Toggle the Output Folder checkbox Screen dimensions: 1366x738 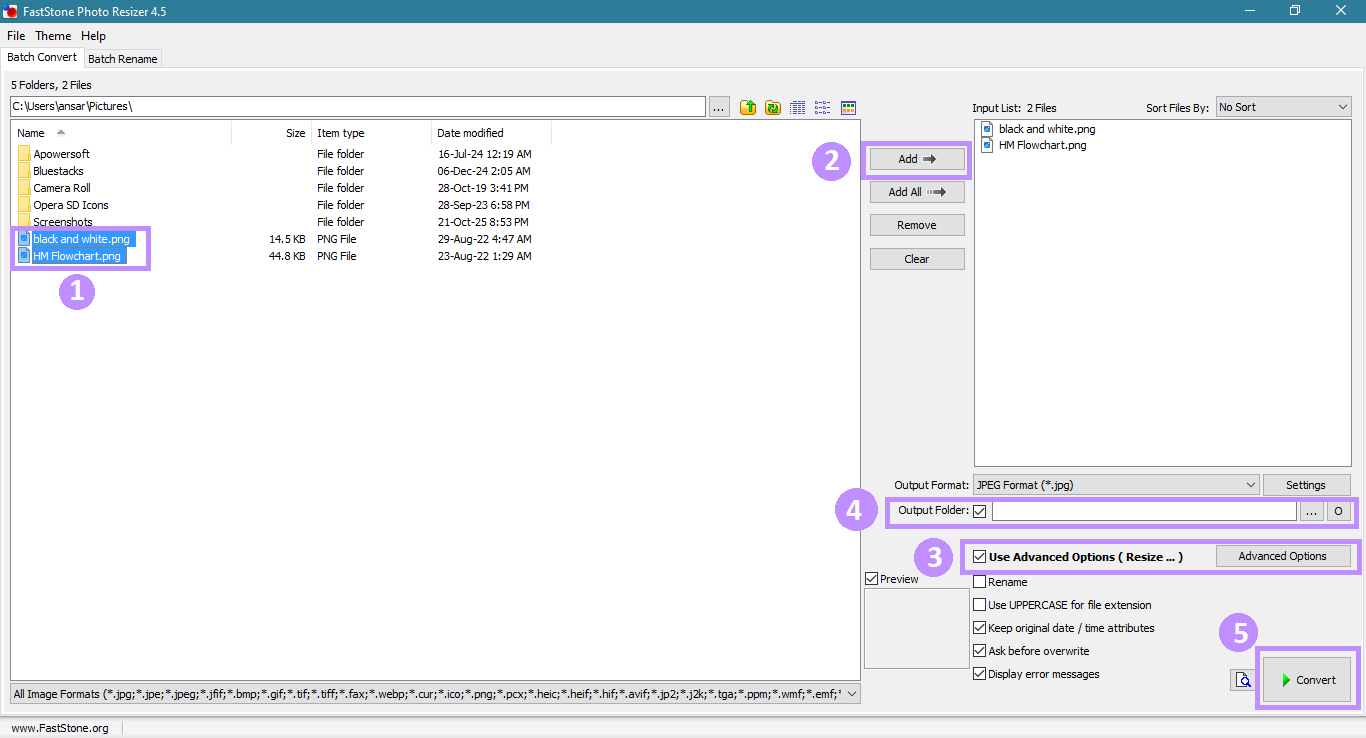tap(980, 511)
